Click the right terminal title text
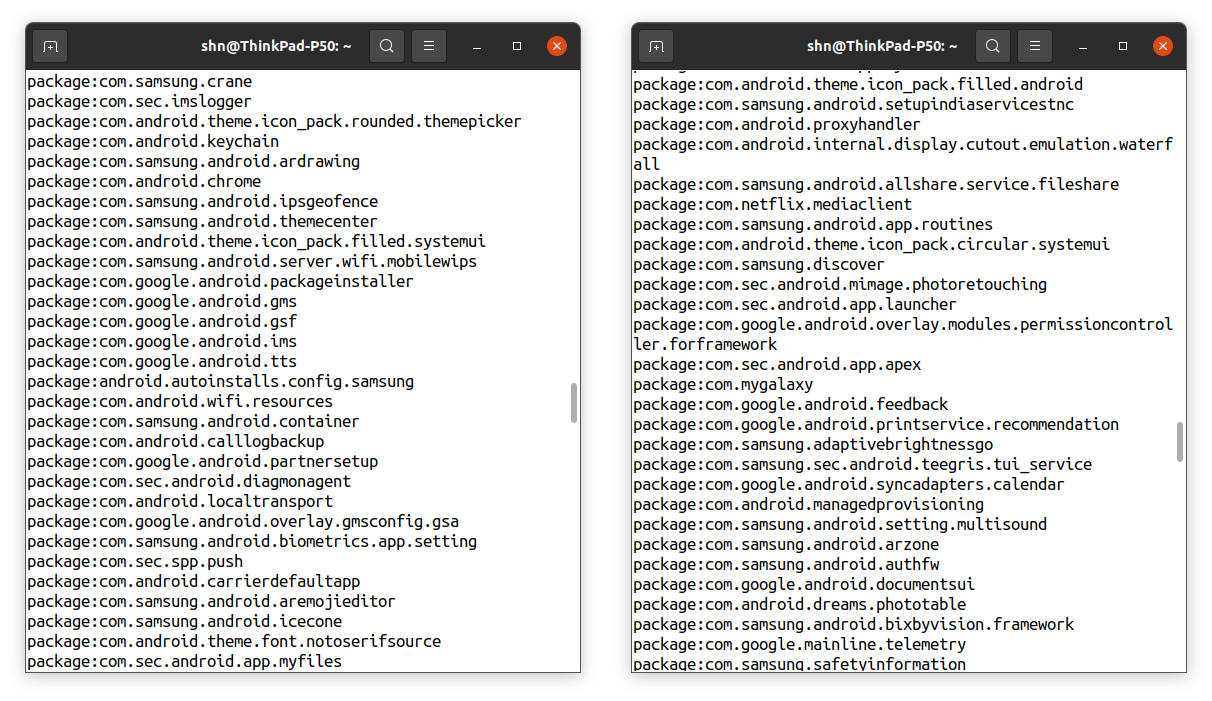The width and height of the screenshot is (1212, 701). pos(882,46)
